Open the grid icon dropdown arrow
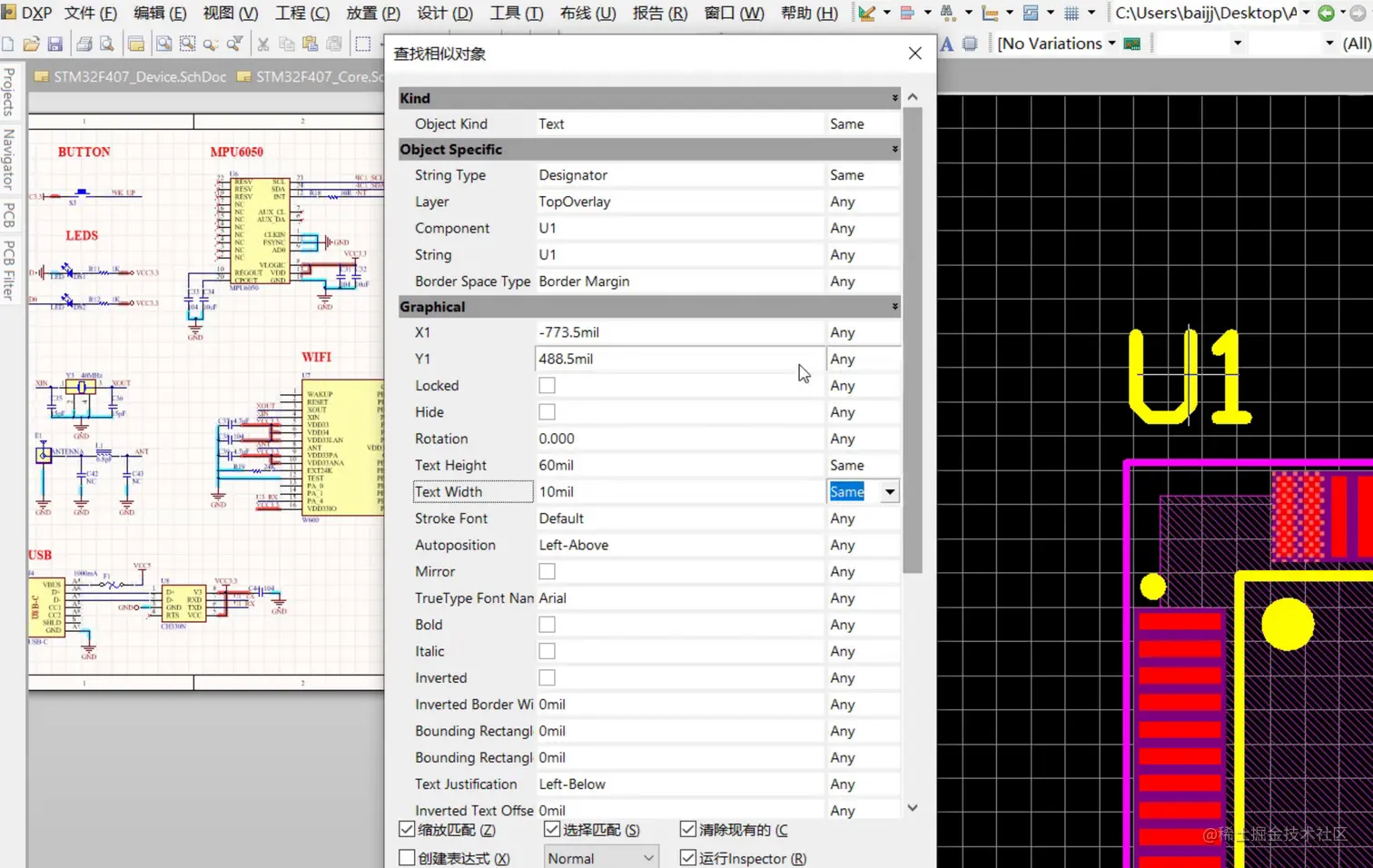The height and width of the screenshot is (868, 1373). click(1091, 13)
